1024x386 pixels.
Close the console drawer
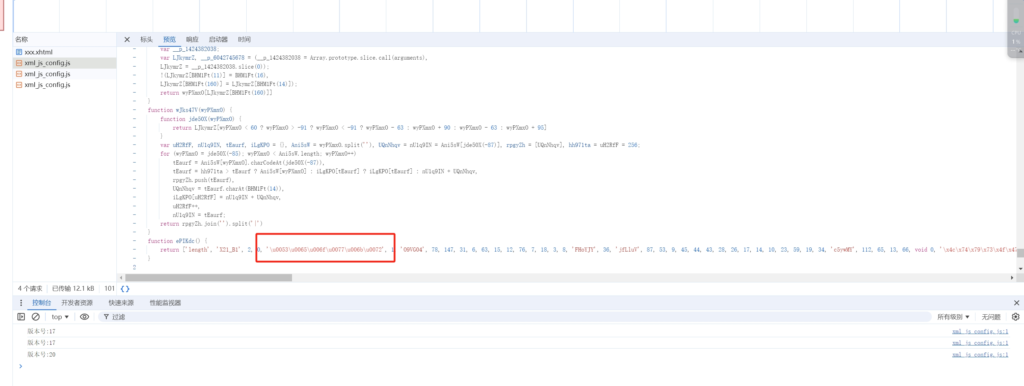pos(1016,303)
